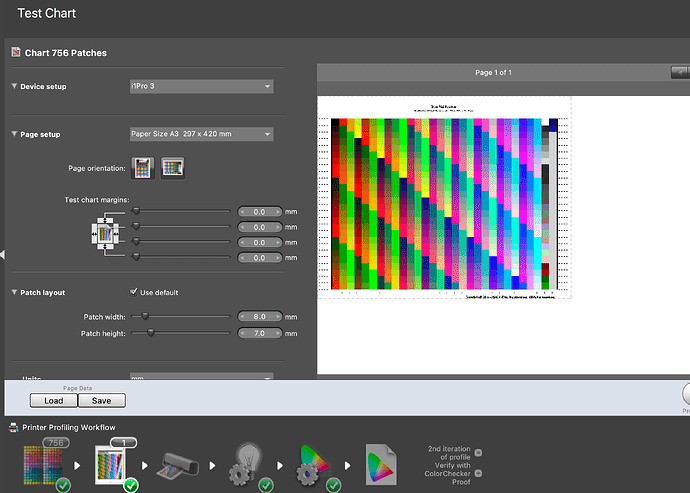The height and width of the screenshot is (493, 690).
Task: Toggle the Use default checkbox
Action: tap(133, 292)
